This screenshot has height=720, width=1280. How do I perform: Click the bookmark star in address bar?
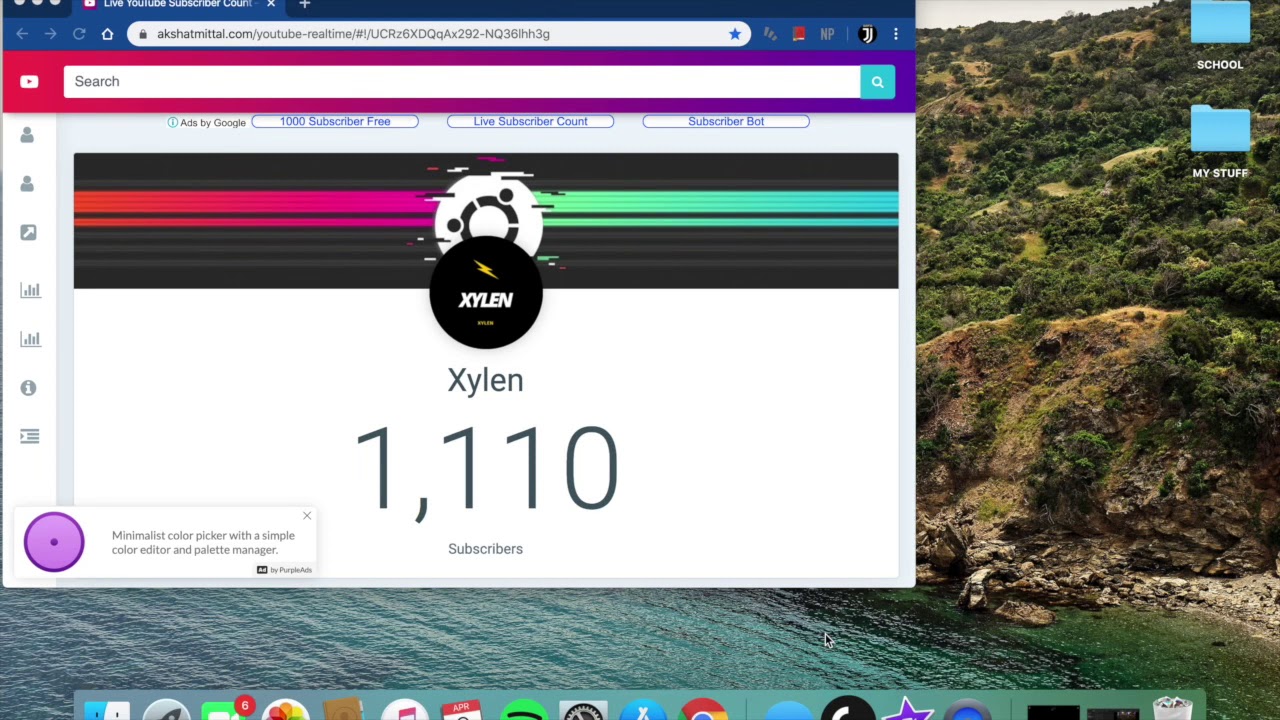(735, 34)
